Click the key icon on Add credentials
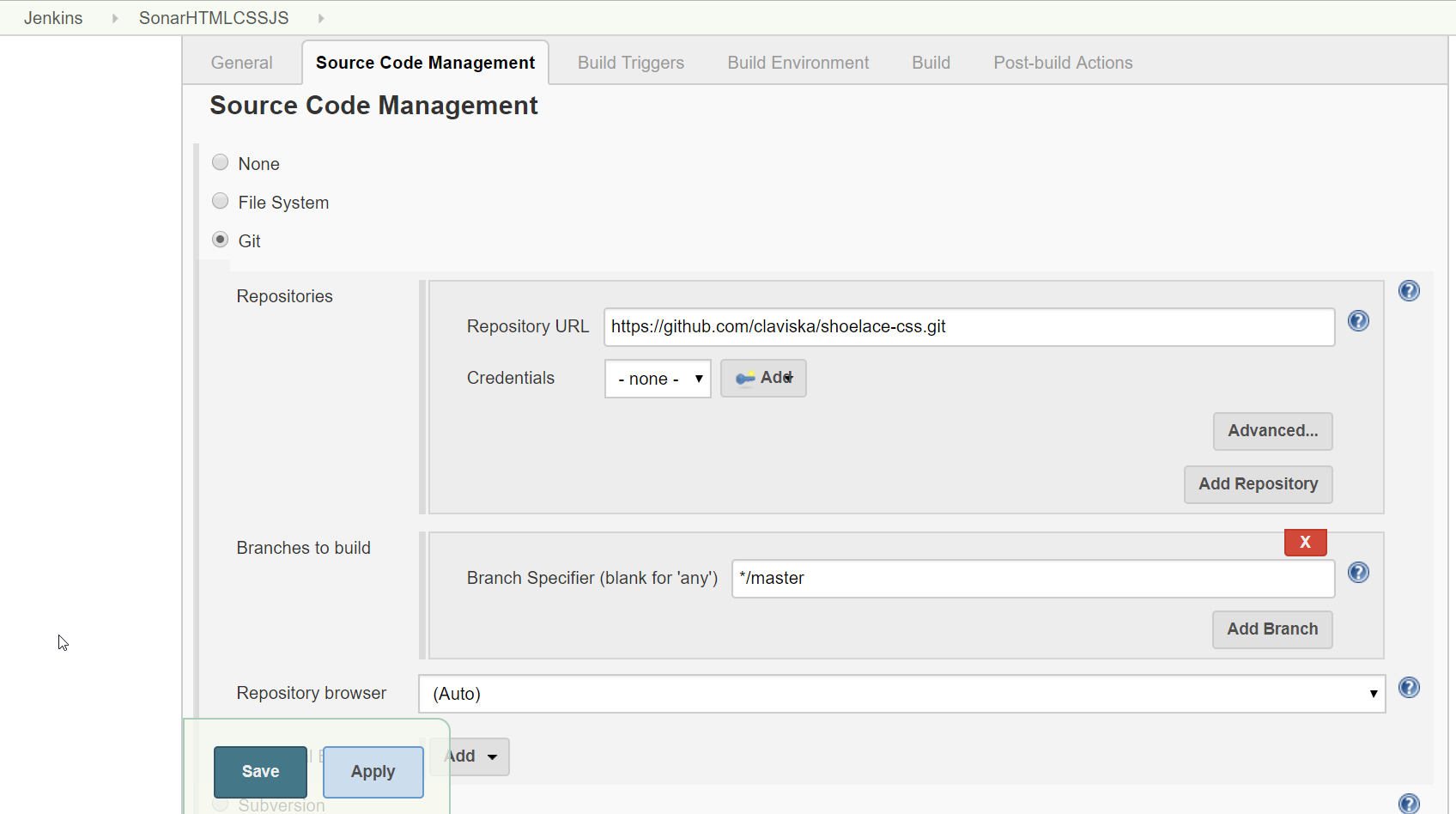Viewport: 1456px width, 814px height. coord(744,379)
